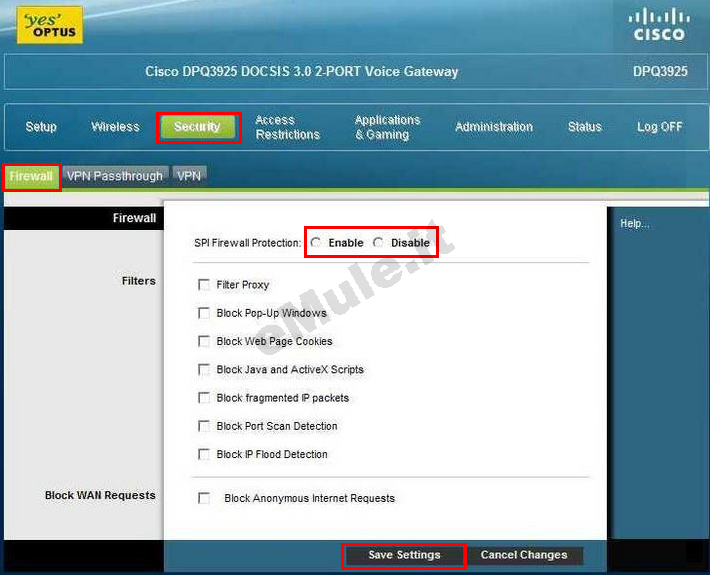Toggle Block Pop-Up Windows checkbox
Screen dimensions: 710x575
[x=204, y=313]
